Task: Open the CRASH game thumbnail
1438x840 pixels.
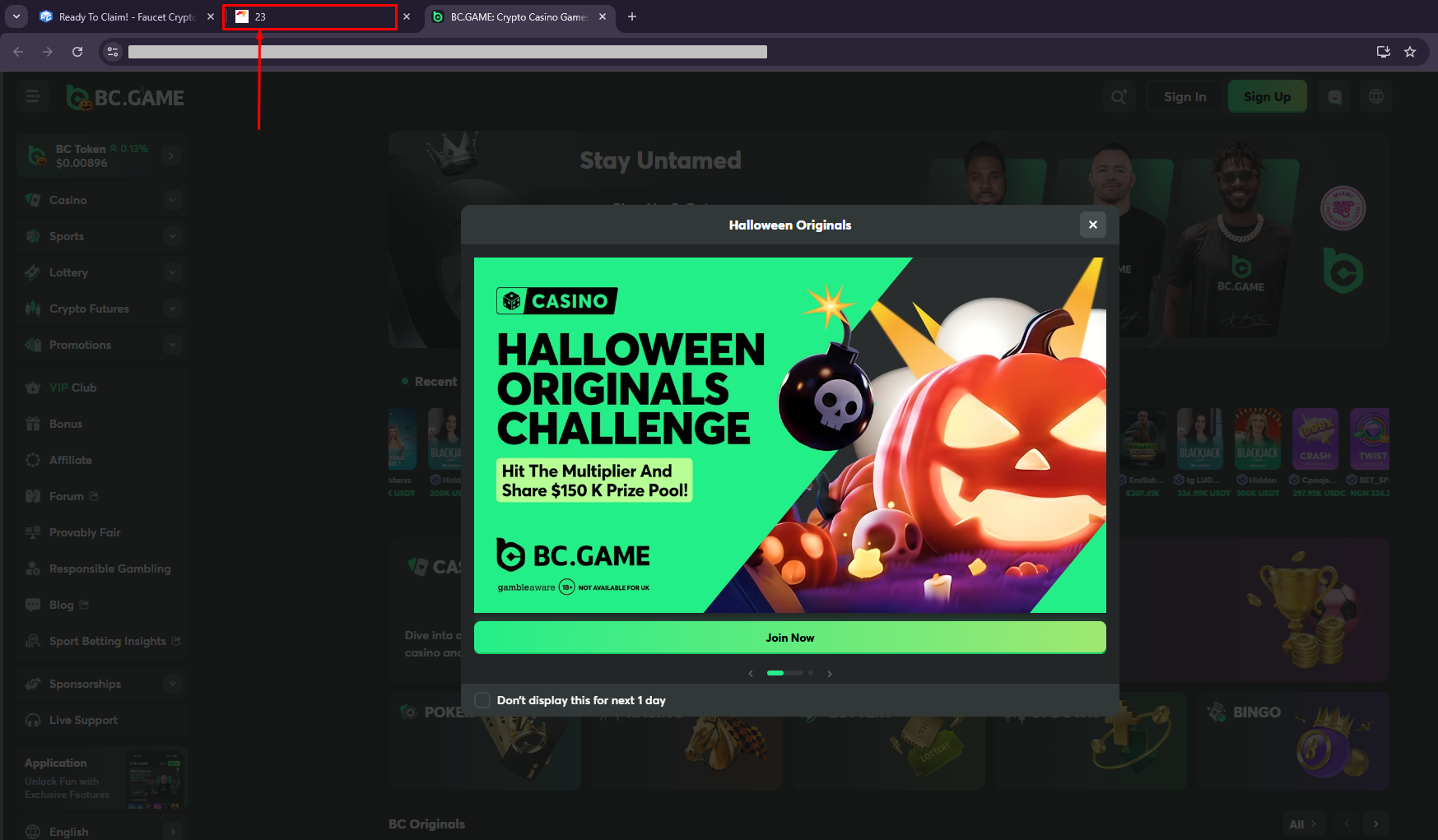Action: (x=1315, y=439)
